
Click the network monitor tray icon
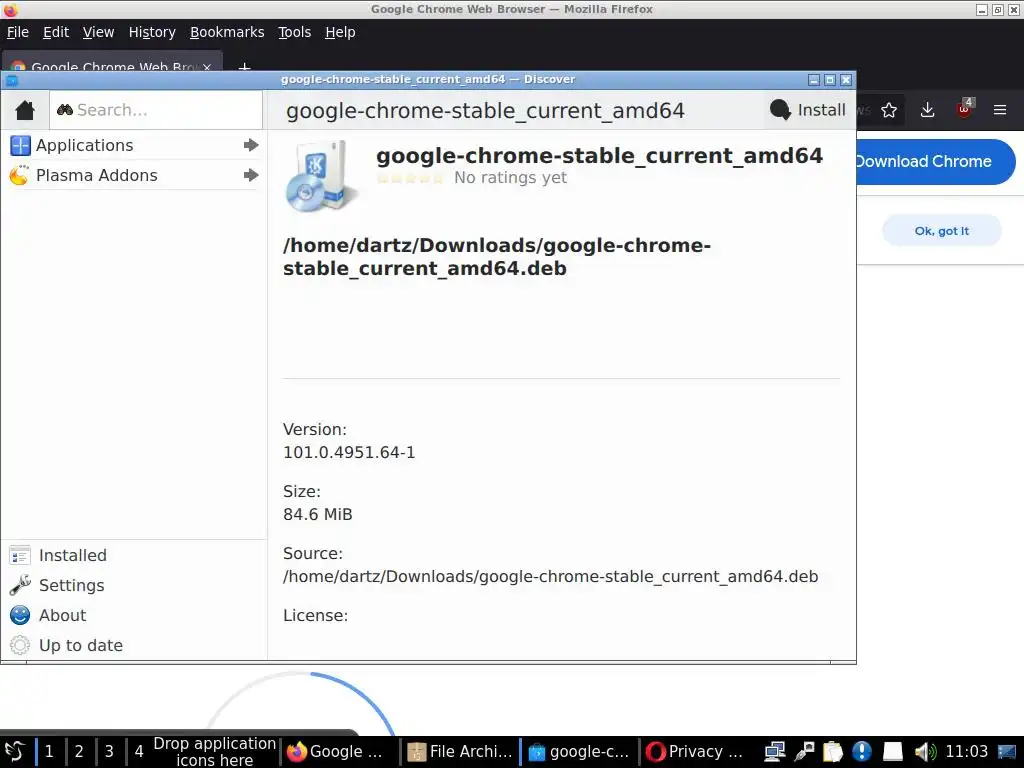pyautogui.click(x=775, y=752)
